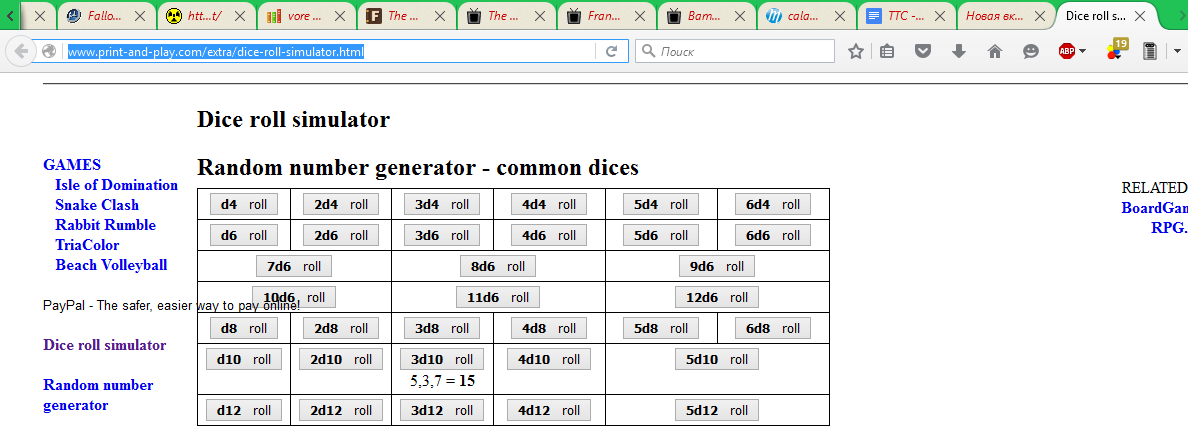Roll the d12 dice button
This screenshot has height=426, width=1188.
coord(244,411)
